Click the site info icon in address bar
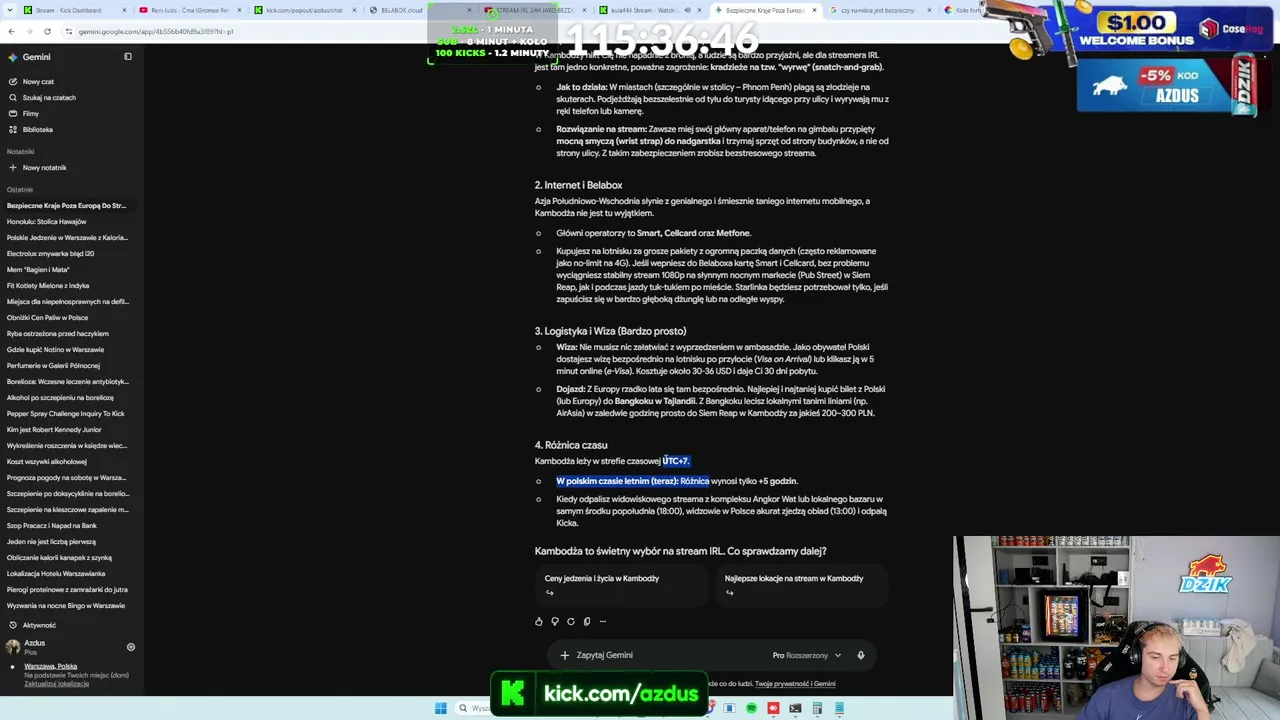This screenshot has height=720, width=1280. pos(68,31)
